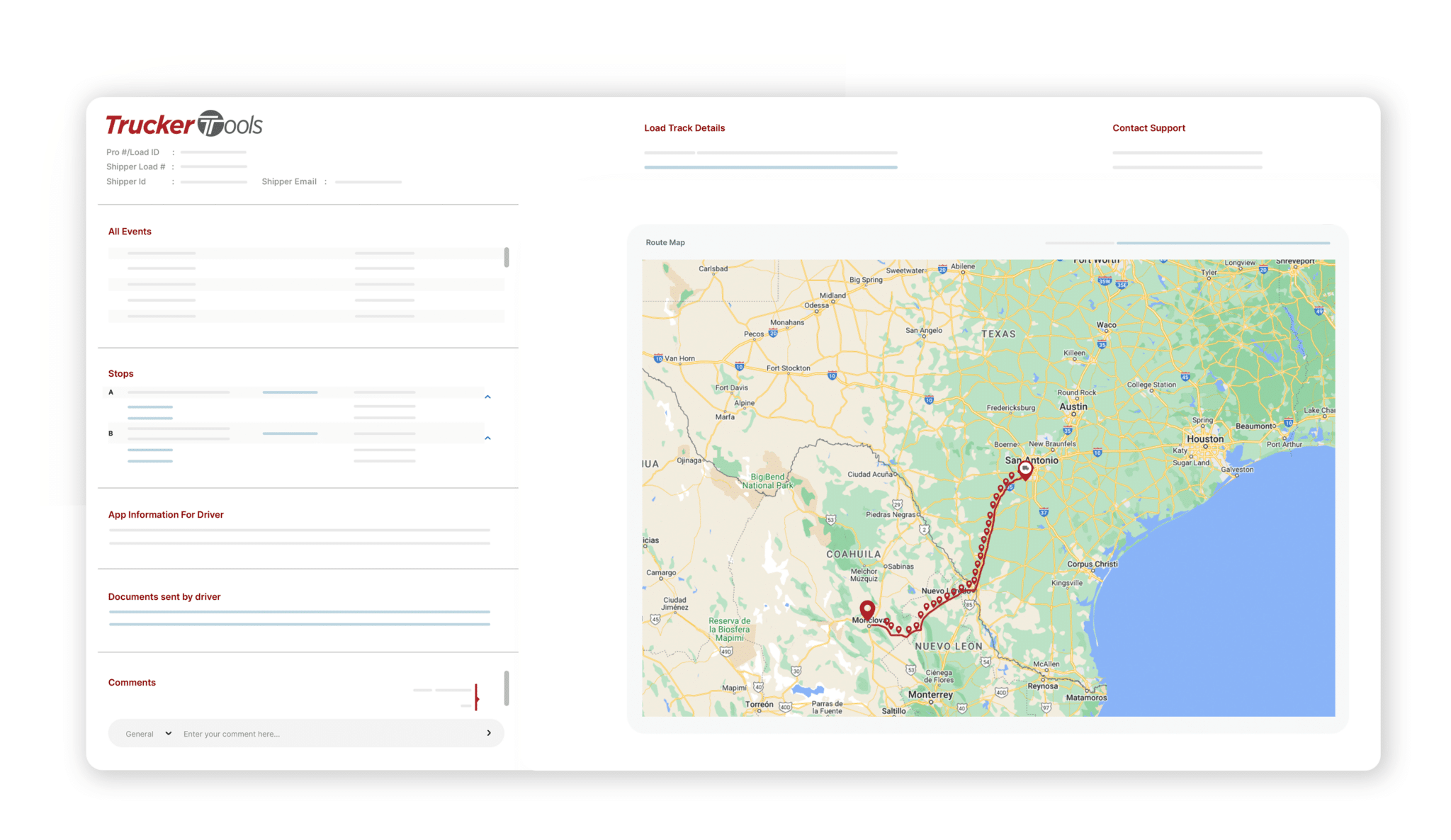The image size is (1451, 840).
Task: Open the General comment category dropdown
Action: click(x=152, y=733)
